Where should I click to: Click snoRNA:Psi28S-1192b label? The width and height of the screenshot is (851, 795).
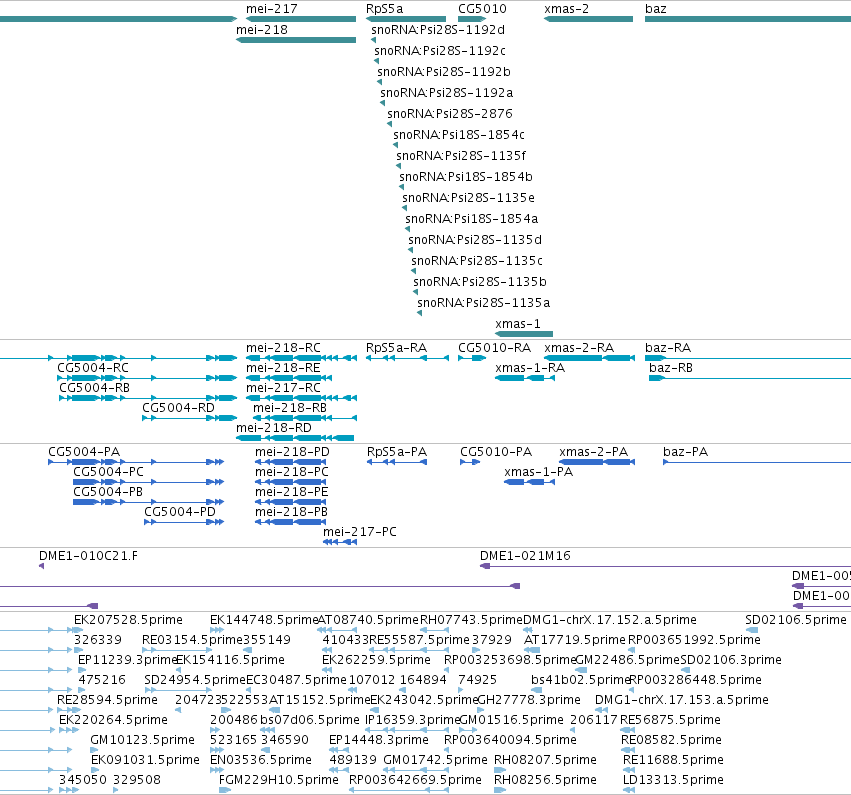coord(443,72)
